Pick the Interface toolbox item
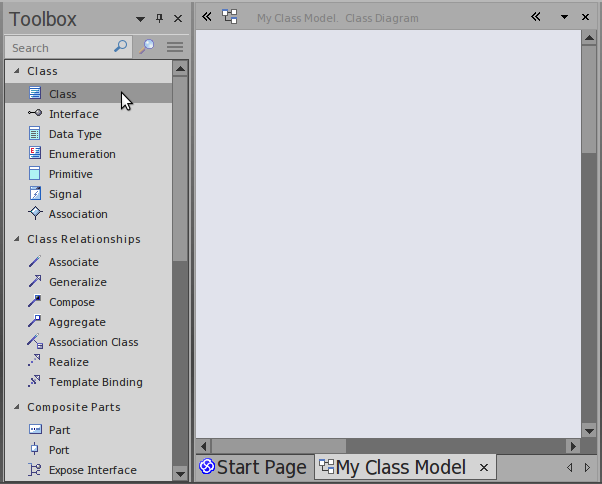 pyautogui.click(x=73, y=114)
